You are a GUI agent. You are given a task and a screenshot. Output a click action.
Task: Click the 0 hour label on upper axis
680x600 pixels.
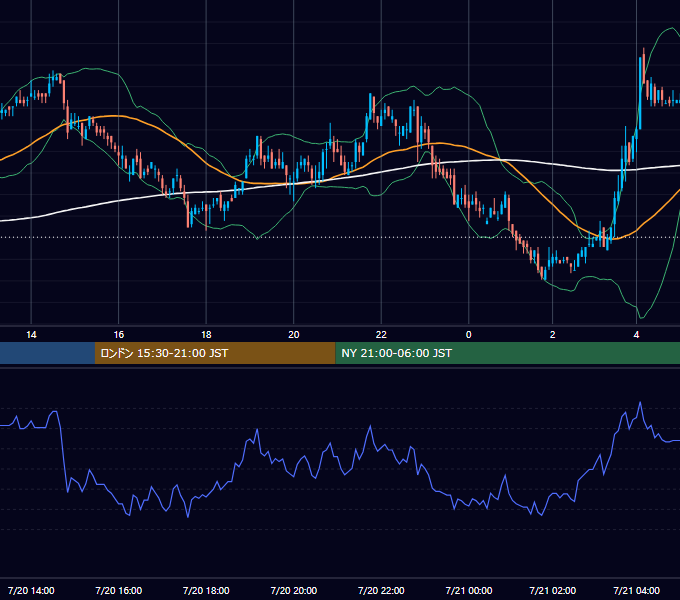tap(468, 335)
